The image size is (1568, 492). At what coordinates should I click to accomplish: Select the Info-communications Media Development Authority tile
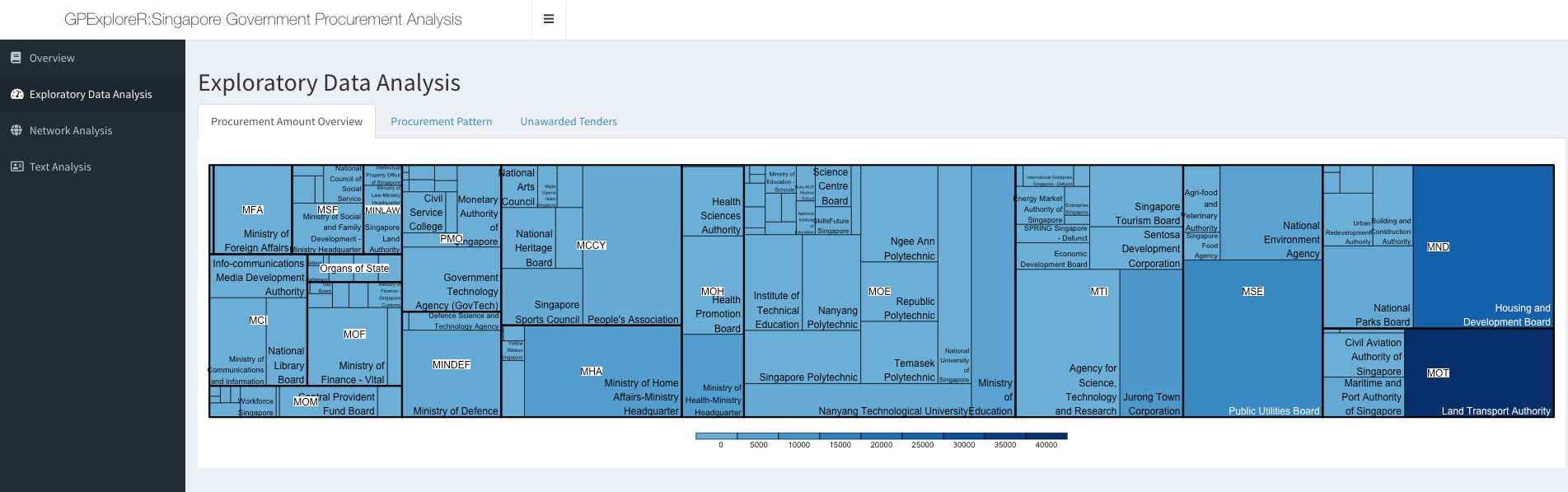click(x=258, y=276)
